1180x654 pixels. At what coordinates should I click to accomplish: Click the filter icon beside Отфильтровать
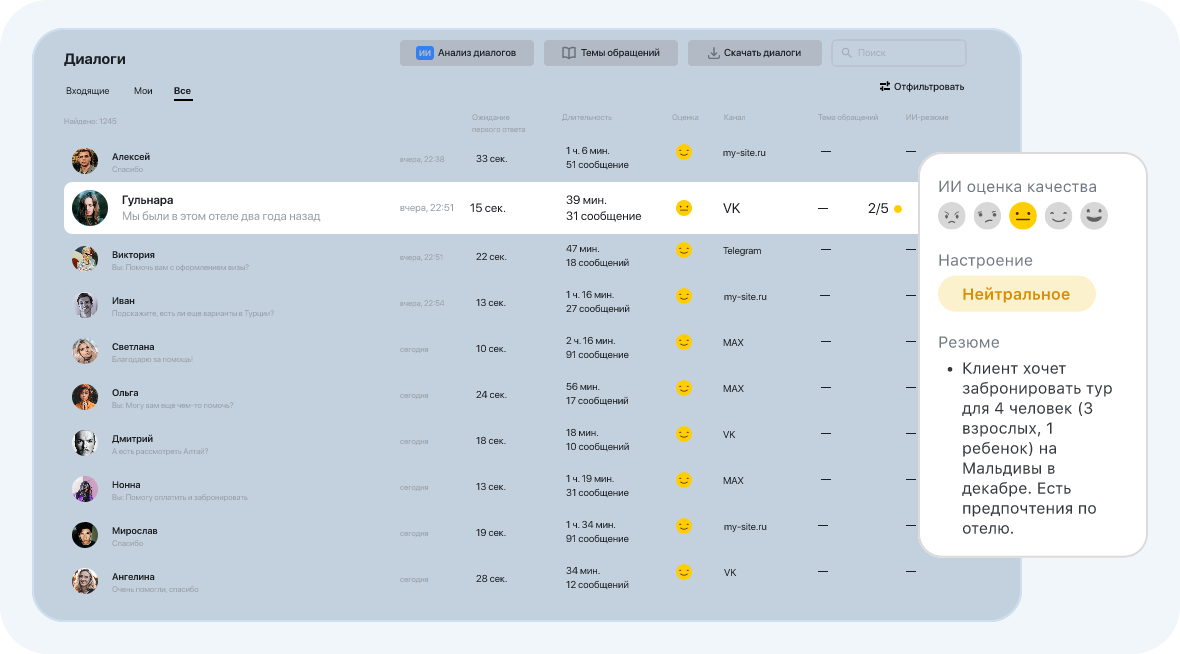885,87
